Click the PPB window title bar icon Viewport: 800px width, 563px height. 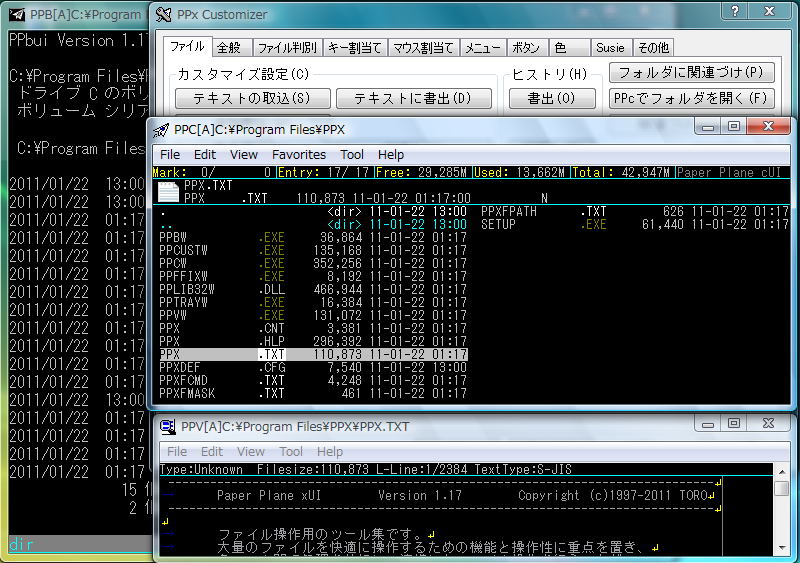[x=16, y=15]
